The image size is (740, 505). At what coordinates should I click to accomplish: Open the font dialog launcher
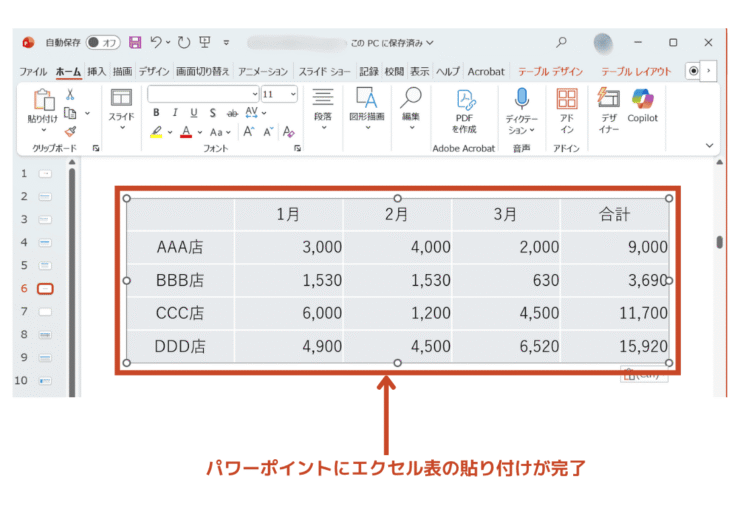(297, 148)
